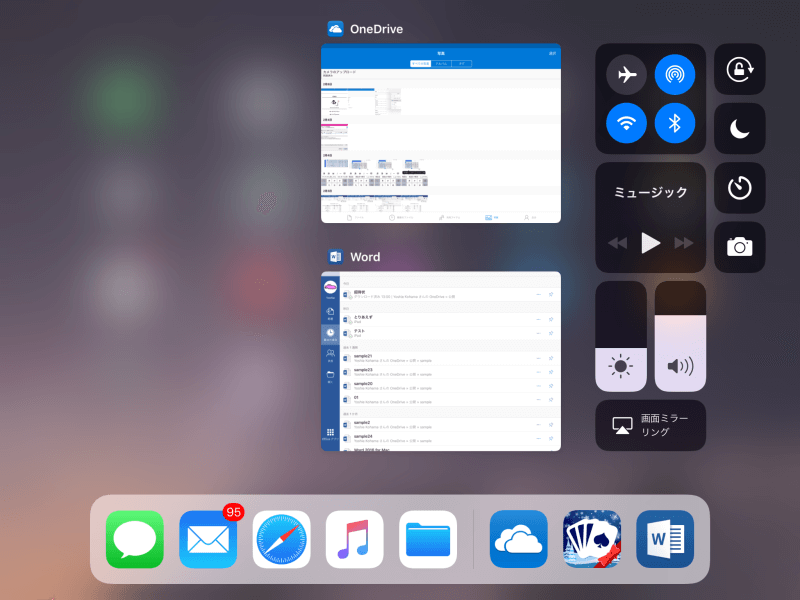Launch Word from the dock
This screenshot has width=800, height=600.
click(x=665, y=539)
